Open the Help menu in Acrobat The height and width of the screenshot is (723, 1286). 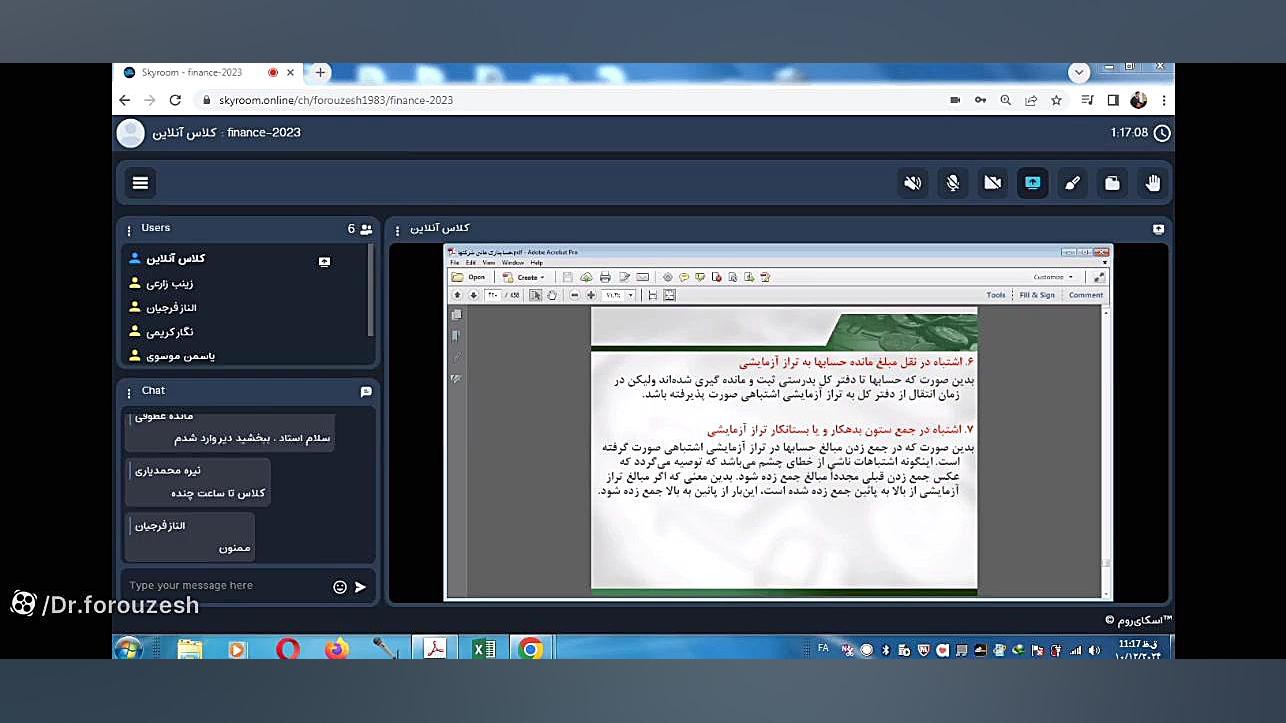pos(536,263)
